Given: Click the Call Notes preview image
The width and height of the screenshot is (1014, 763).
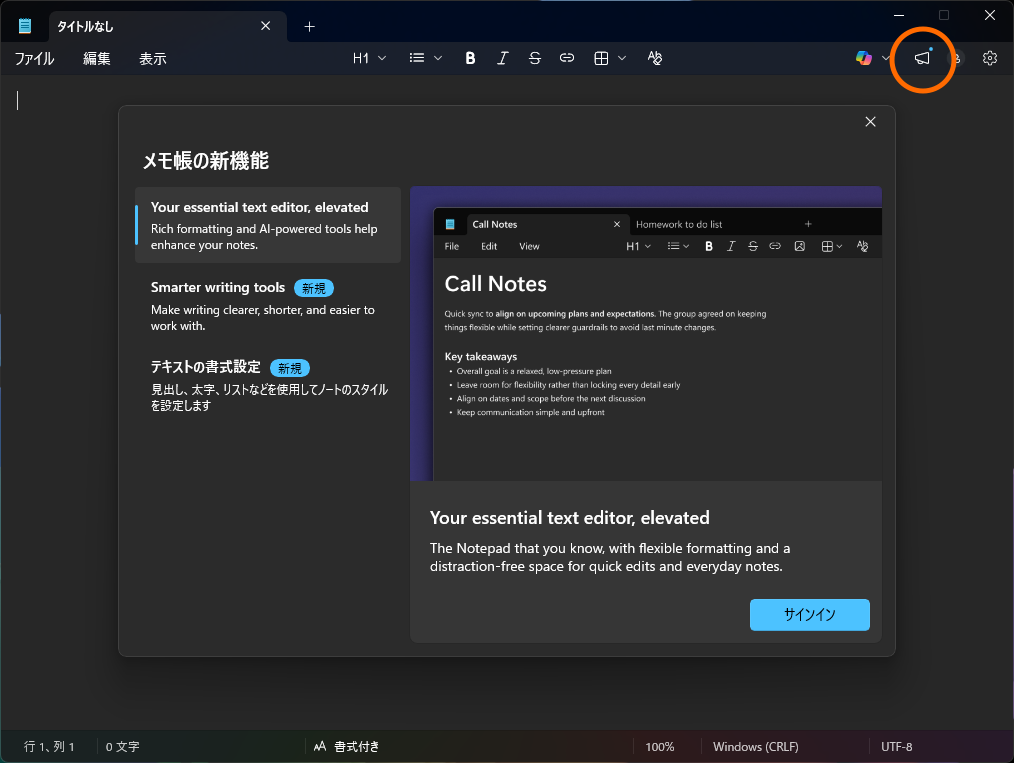Looking at the screenshot, I should [x=646, y=334].
